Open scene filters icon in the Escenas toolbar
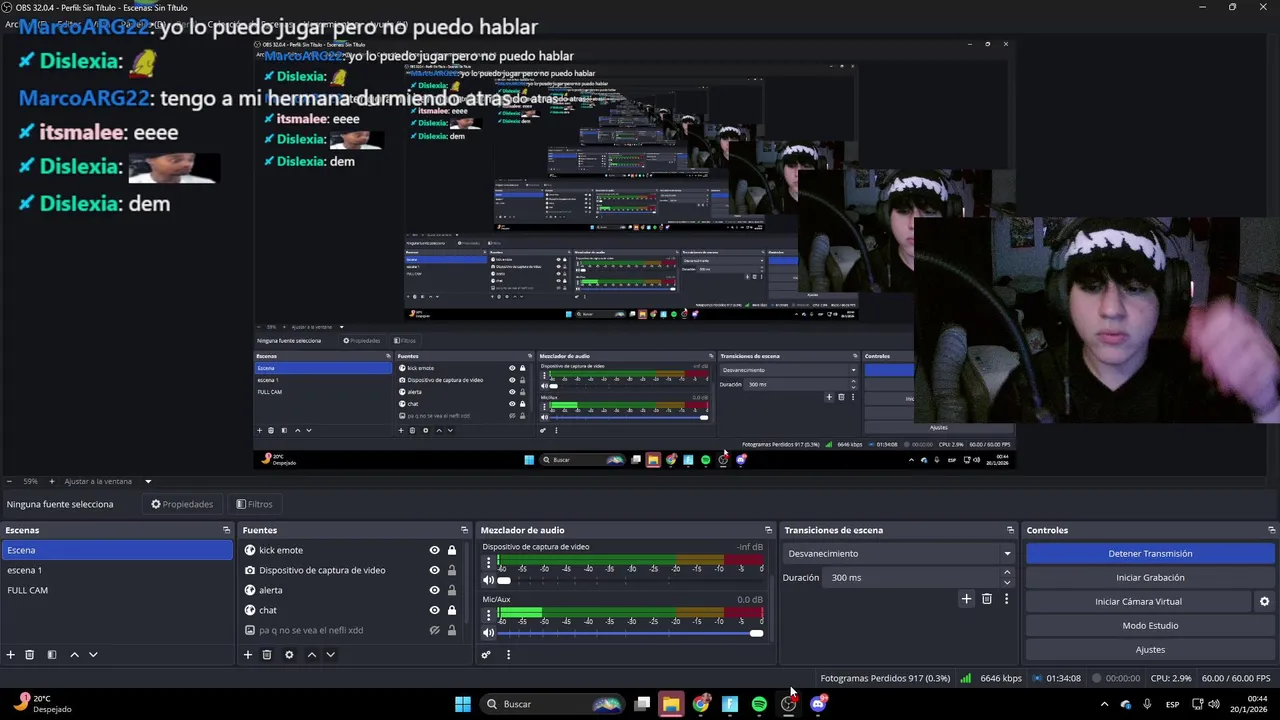The image size is (1280, 720). [52, 655]
